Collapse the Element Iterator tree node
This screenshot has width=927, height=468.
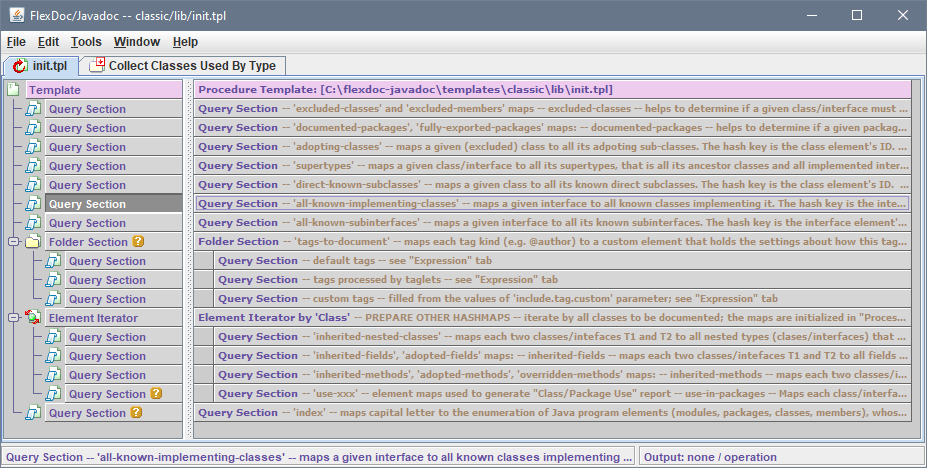[x=13, y=318]
